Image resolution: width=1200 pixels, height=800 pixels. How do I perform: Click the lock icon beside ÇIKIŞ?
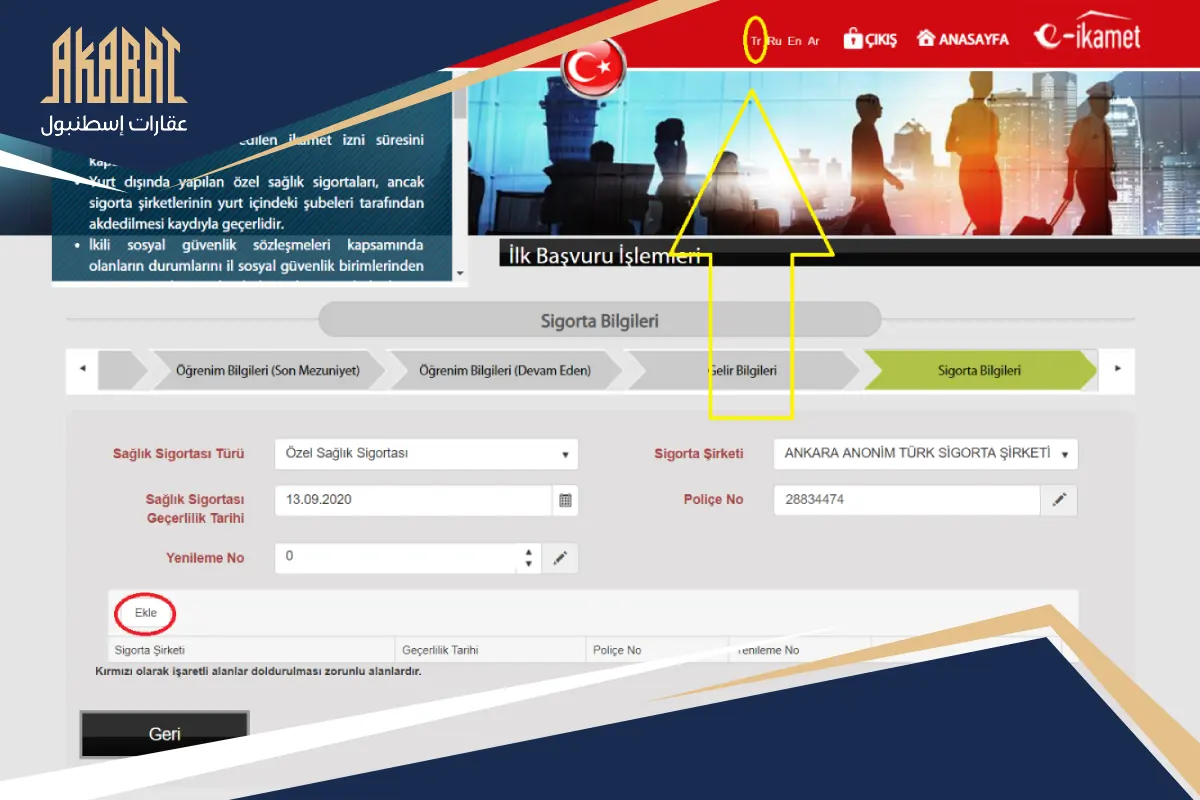(x=853, y=38)
